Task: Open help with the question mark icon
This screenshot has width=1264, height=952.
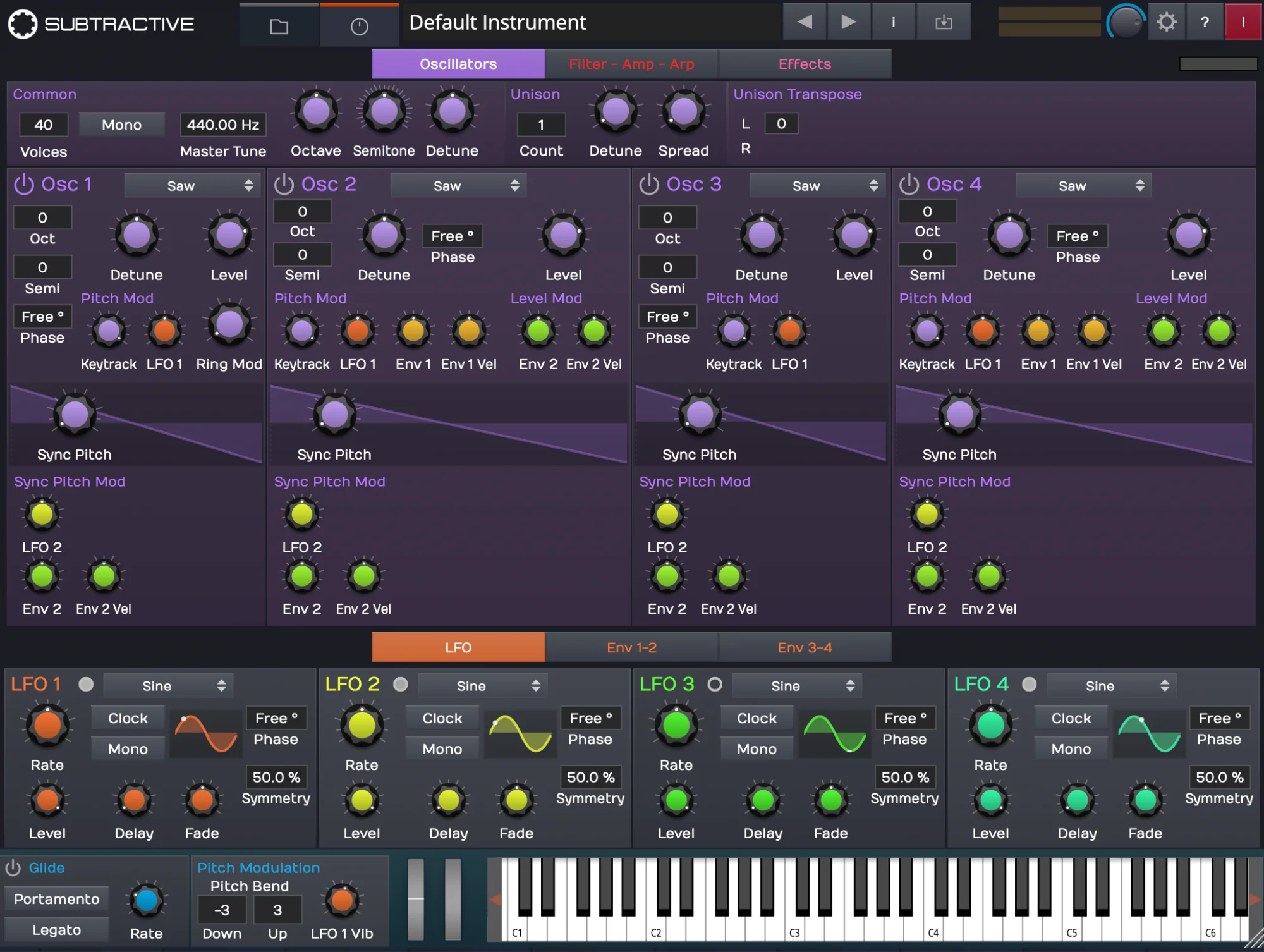Action: 1205,22
